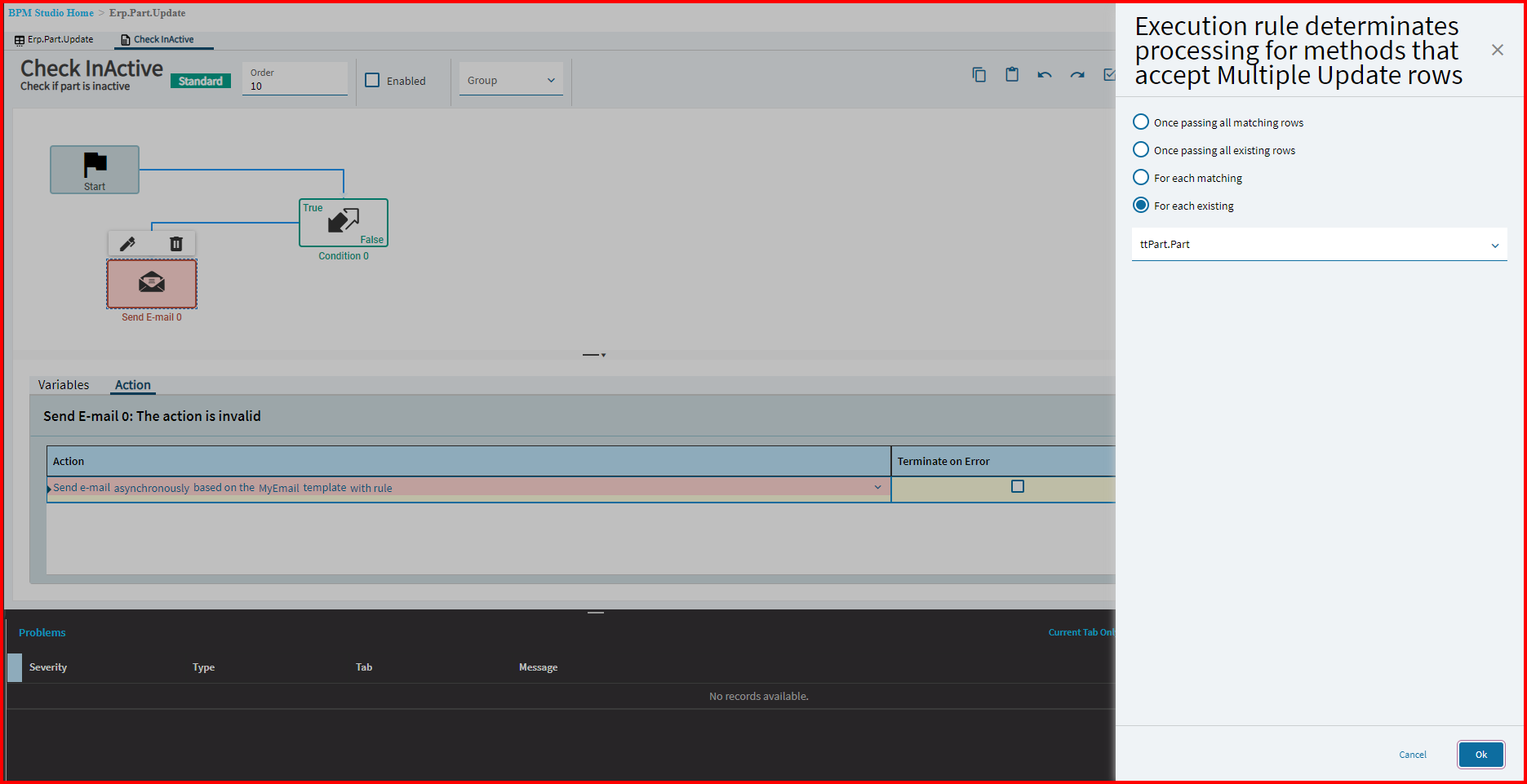This screenshot has height=784, width=1527.
Task: Select 'Once passing all matching rows' option
Action: click(x=1141, y=122)
